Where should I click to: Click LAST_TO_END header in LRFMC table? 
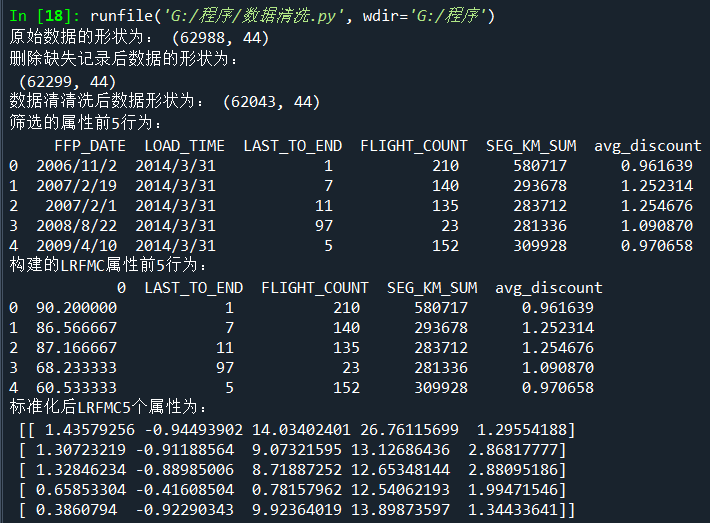193,288
